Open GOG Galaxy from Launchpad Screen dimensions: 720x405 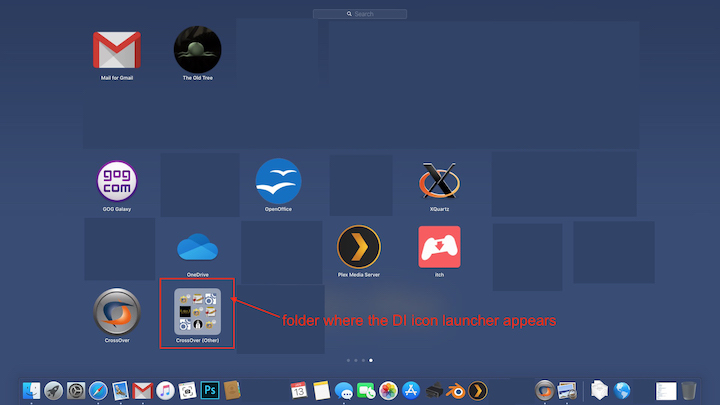pos(117,181)
